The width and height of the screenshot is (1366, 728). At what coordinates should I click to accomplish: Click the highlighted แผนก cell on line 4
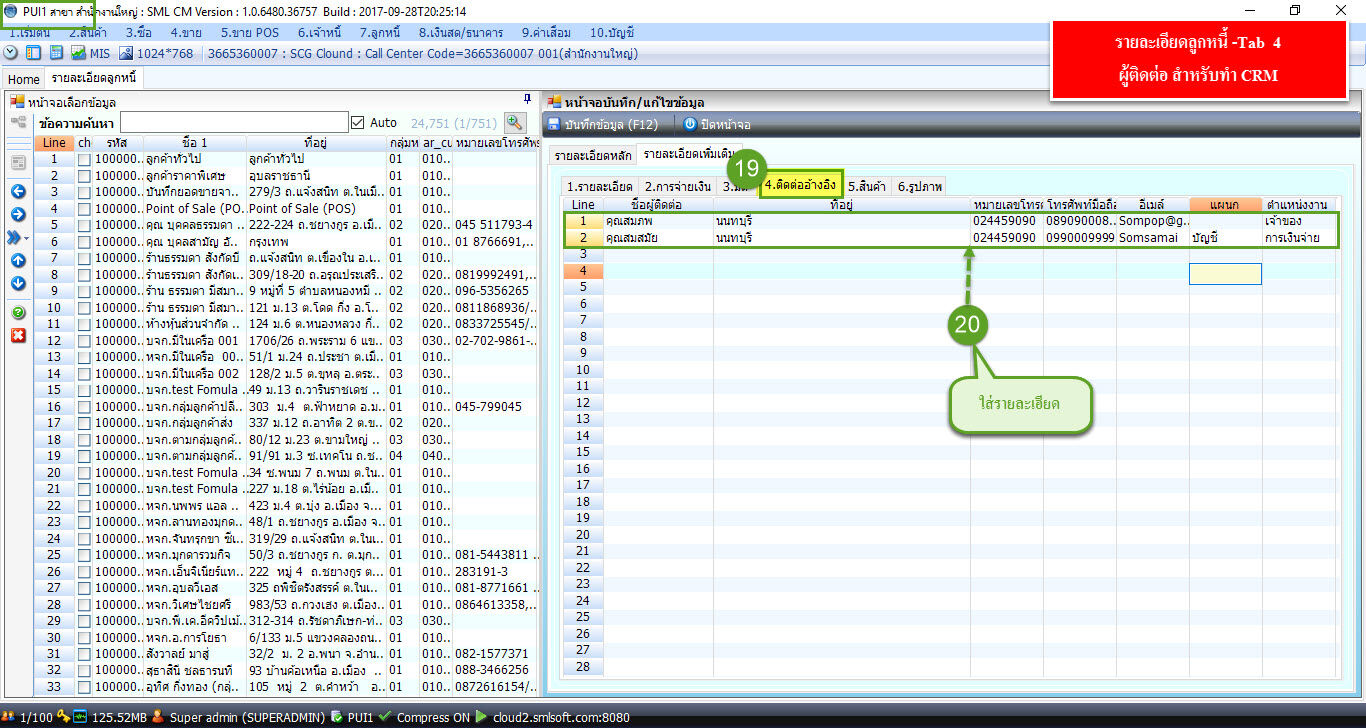coord(1225,274)
